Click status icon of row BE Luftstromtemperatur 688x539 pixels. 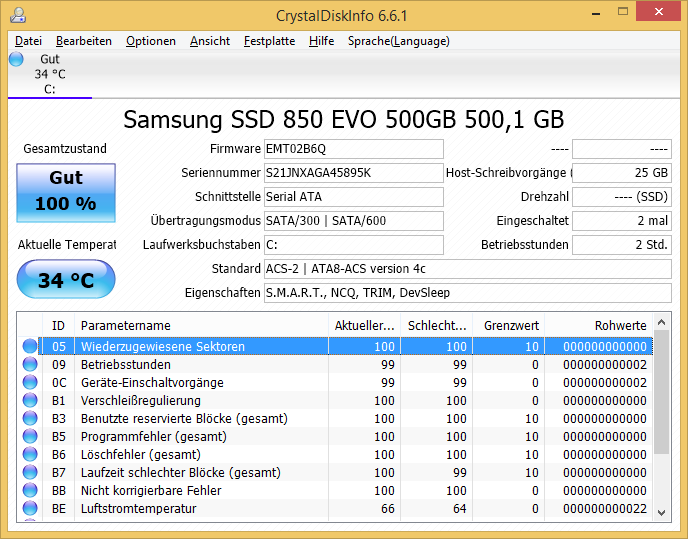click(30, 508)
